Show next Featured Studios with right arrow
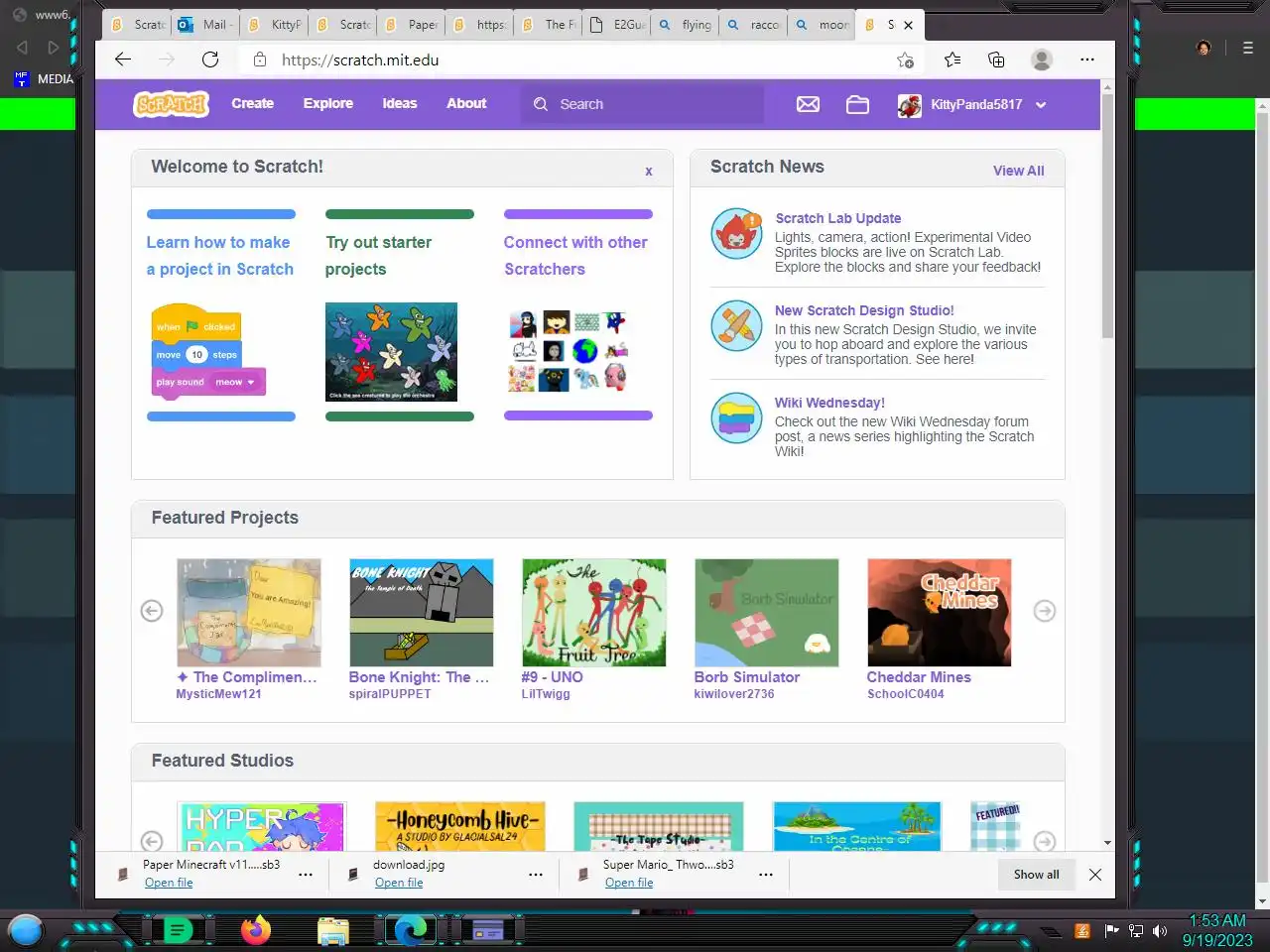The image size is (1270, 952). tap(1045, 842)
